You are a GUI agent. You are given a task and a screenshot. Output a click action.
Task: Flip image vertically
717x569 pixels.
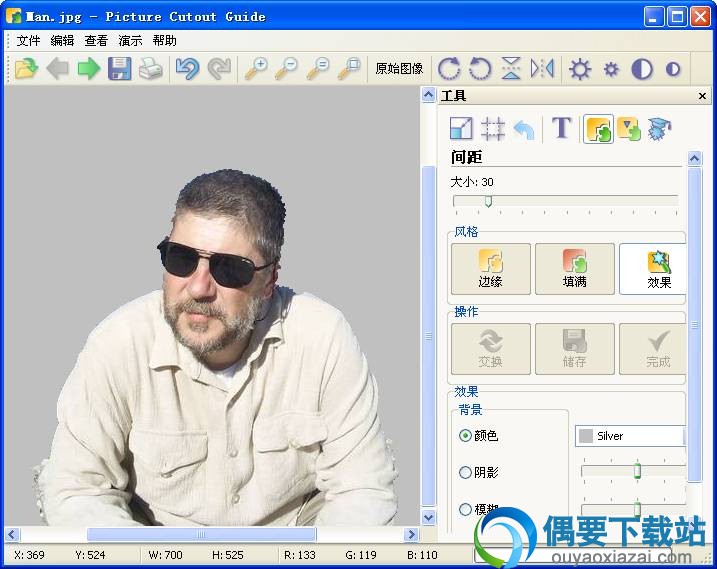[x=511, y=69]
